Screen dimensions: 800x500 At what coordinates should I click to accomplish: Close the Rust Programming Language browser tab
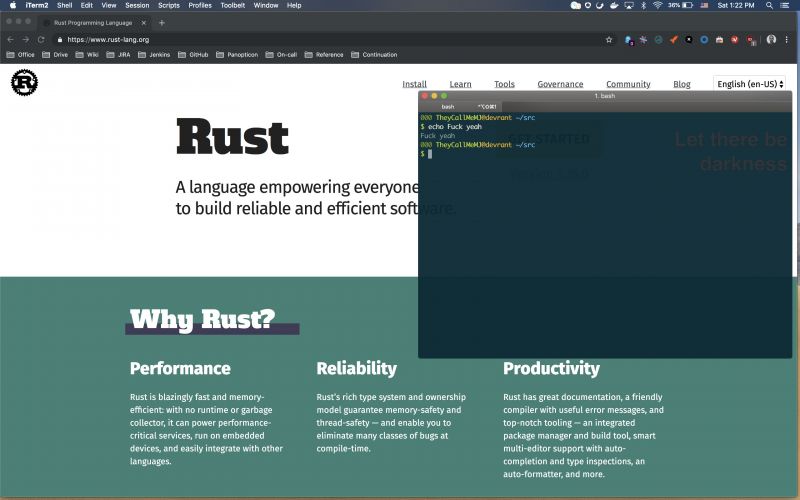coord(144,22)
